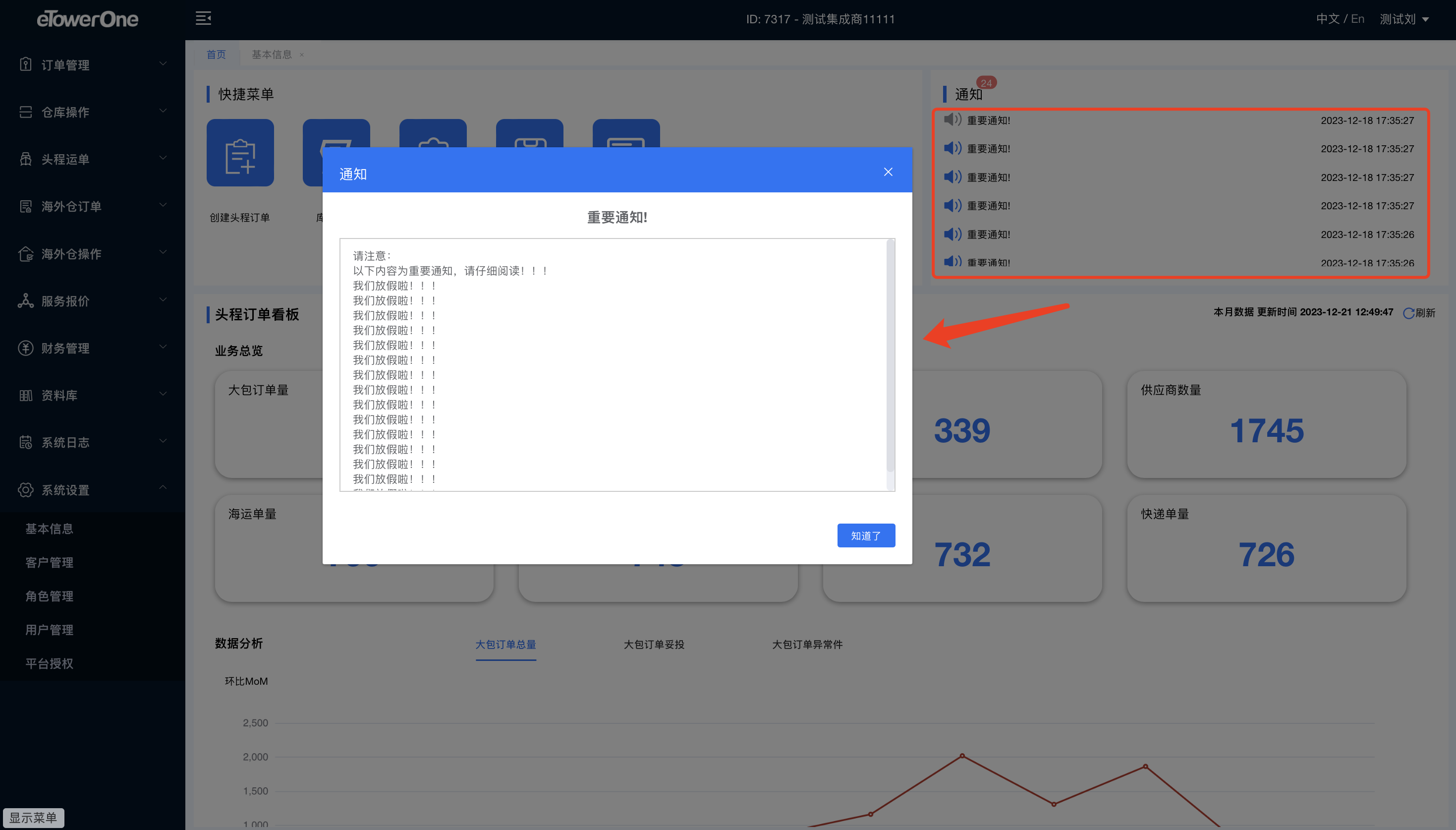Viewport: 1456px width, 830px height.
Task: Click the 仓库操作 sidebar icon
Action: 26,112
